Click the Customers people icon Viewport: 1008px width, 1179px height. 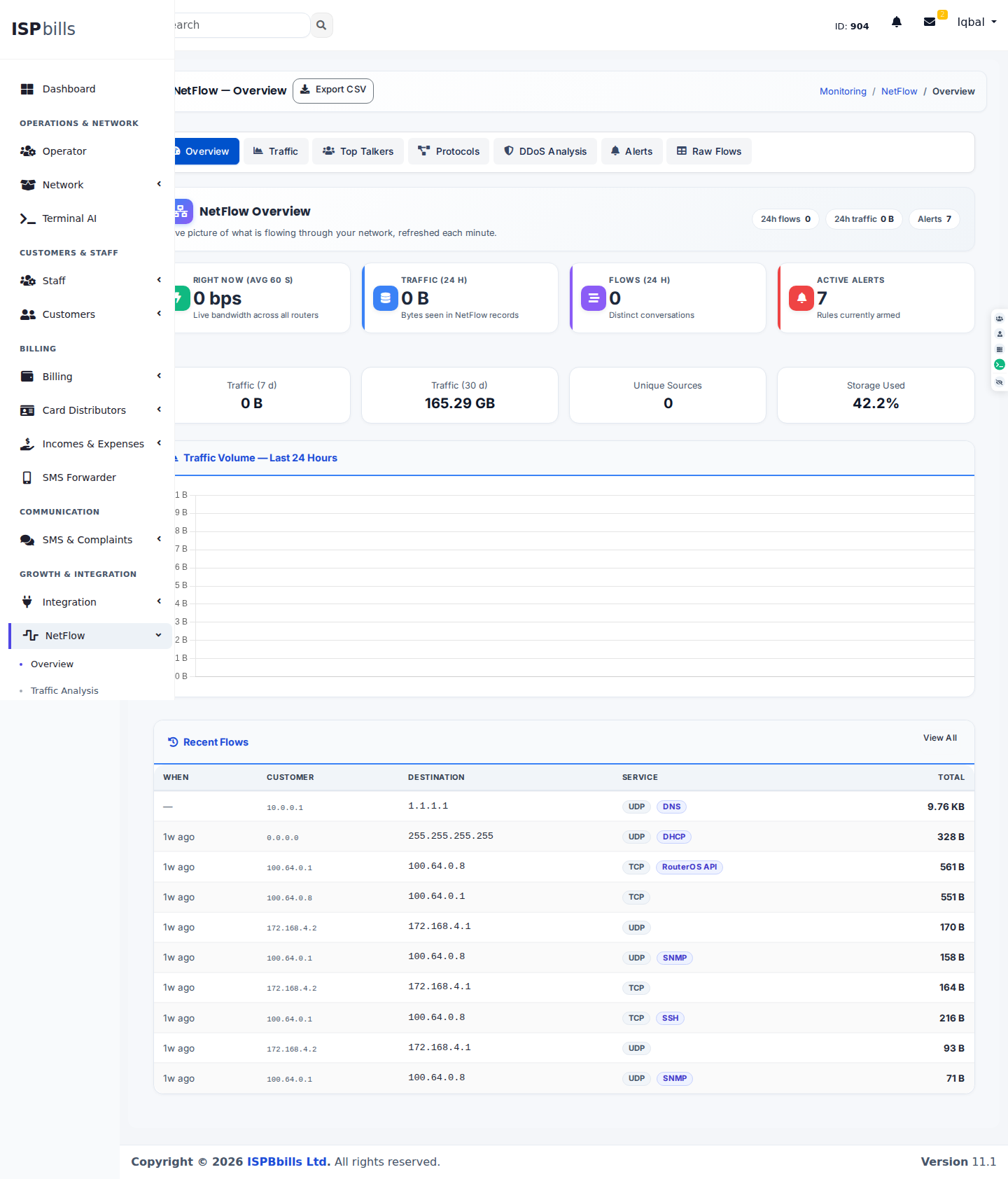pyautogui.click(x=27, y=314)
